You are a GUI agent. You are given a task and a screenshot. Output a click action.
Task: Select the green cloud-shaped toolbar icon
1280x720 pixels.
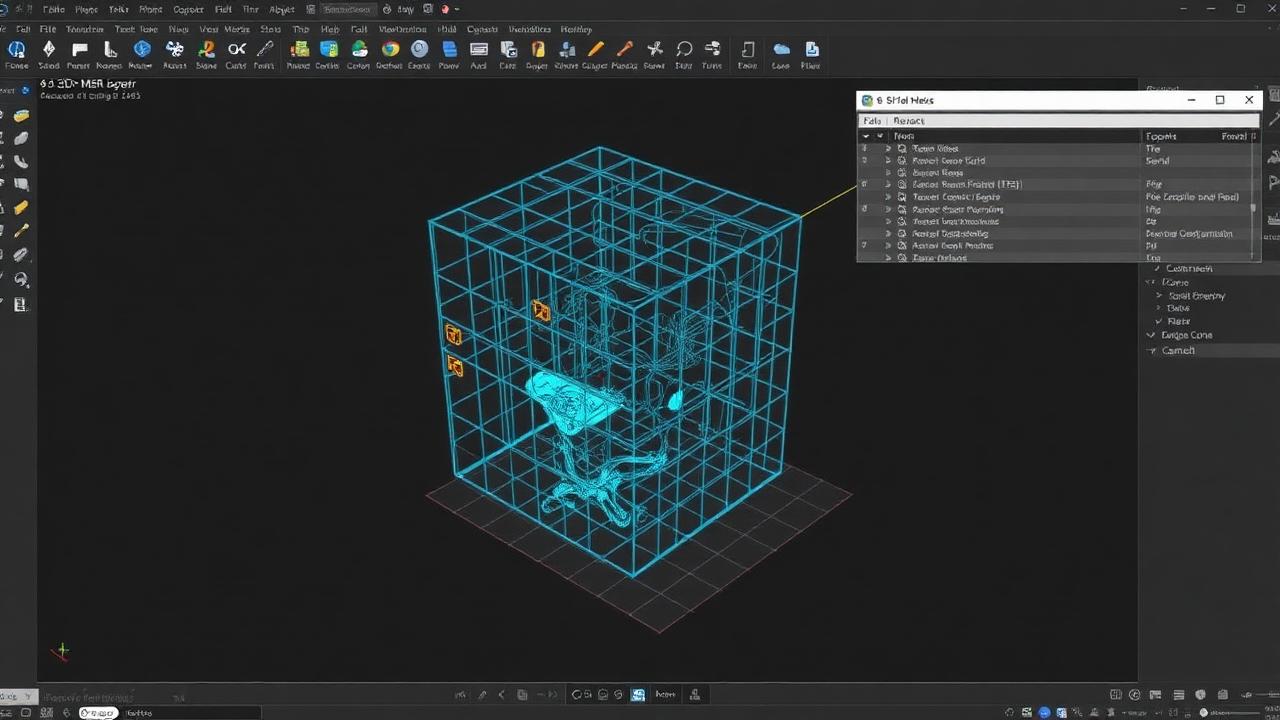click(359, 49)
